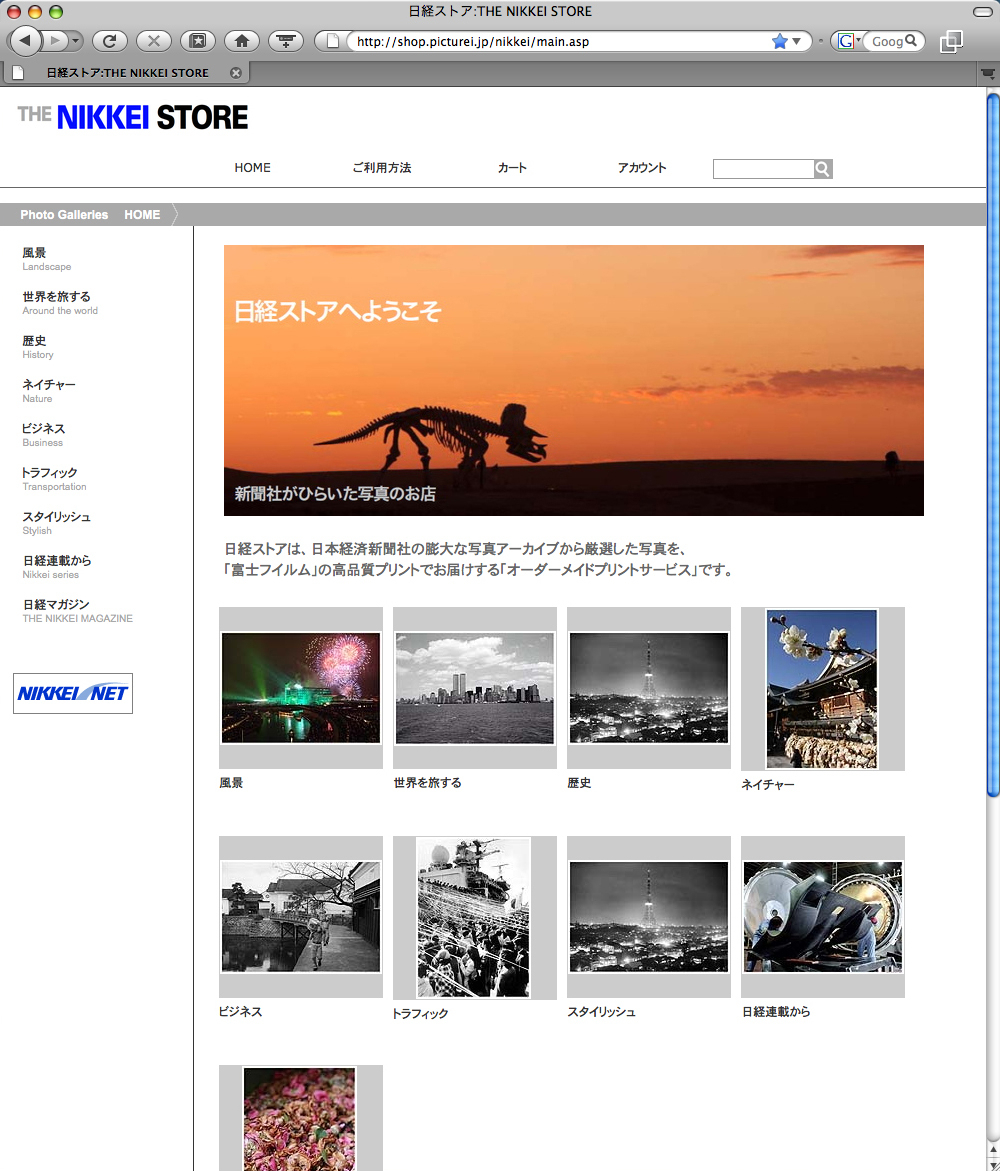Open the トラフィック Transportation sidebar category

tap(54, 479)
